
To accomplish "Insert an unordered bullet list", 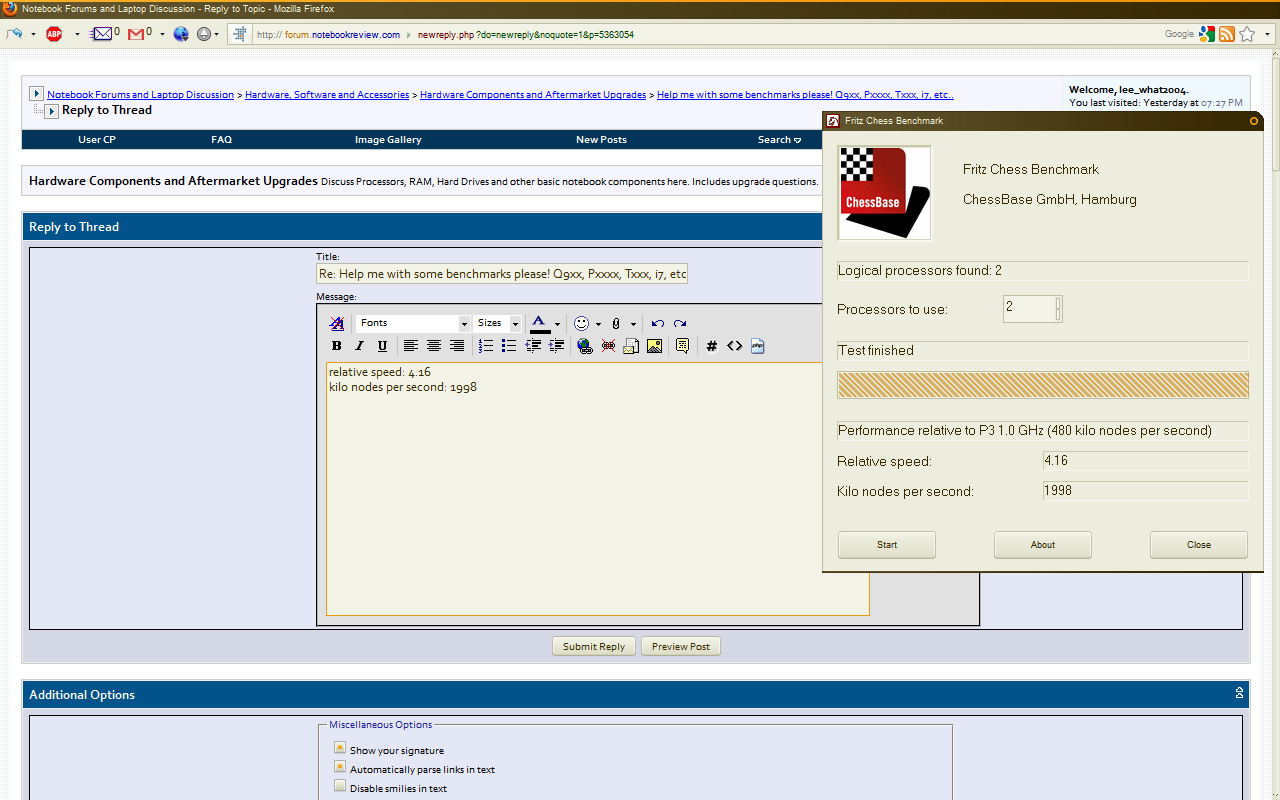I will click(x=509, y=346).
